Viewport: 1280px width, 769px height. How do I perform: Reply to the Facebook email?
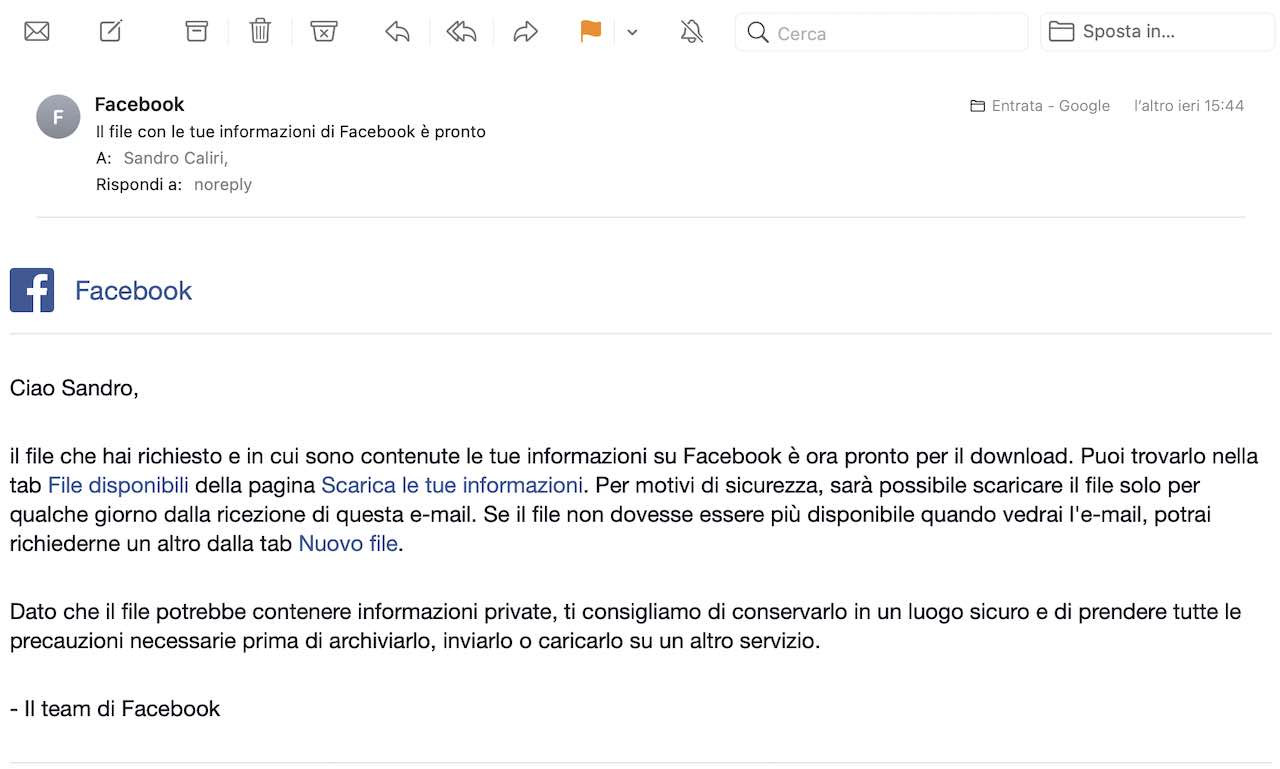[x=398, y=32]
